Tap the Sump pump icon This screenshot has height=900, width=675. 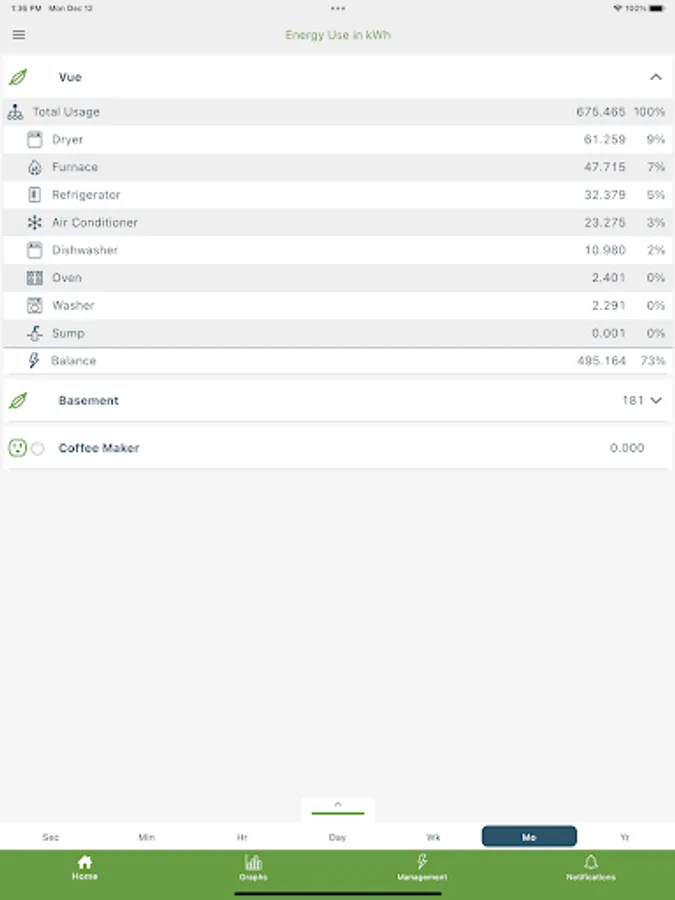35,333
